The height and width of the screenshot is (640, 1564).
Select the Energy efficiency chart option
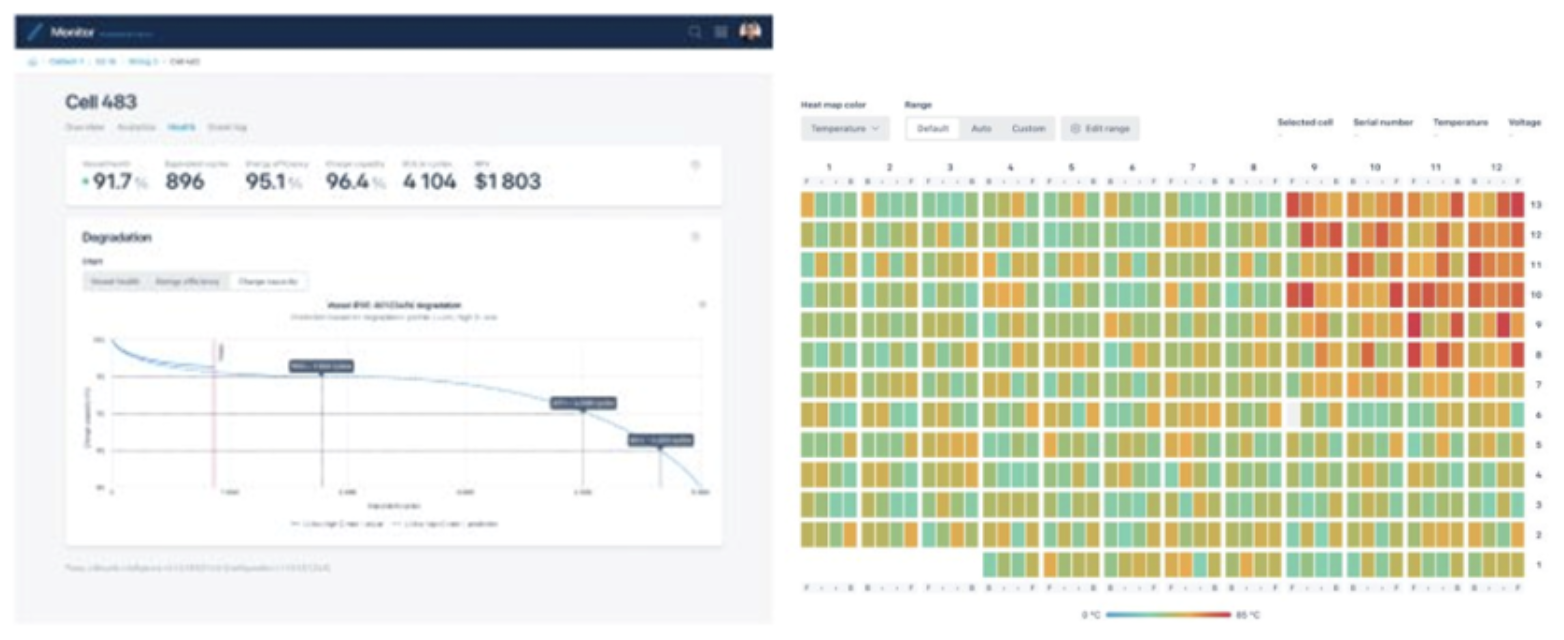(188, 282)
